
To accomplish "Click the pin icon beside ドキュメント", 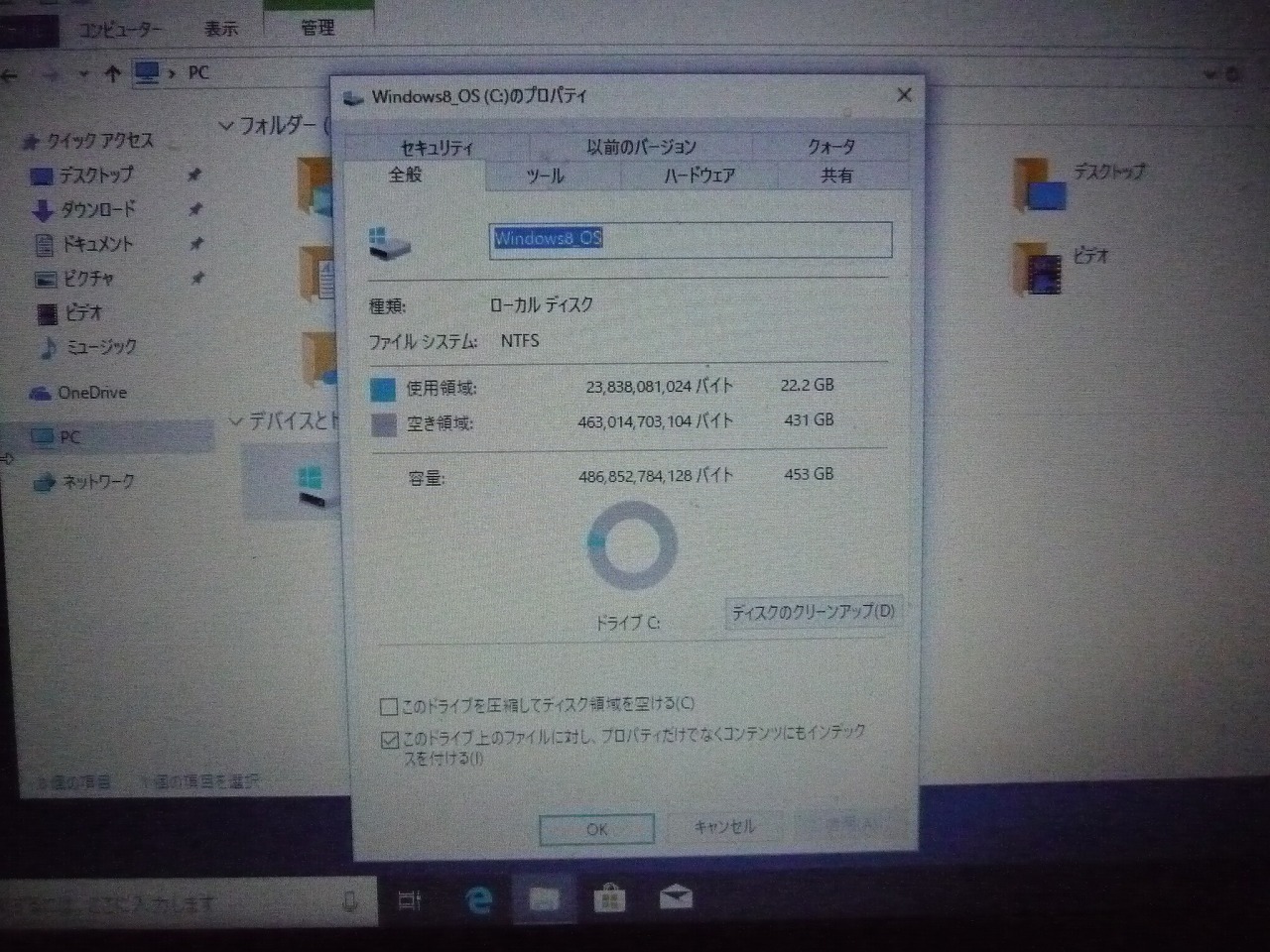I will click(x=196, y=244).
